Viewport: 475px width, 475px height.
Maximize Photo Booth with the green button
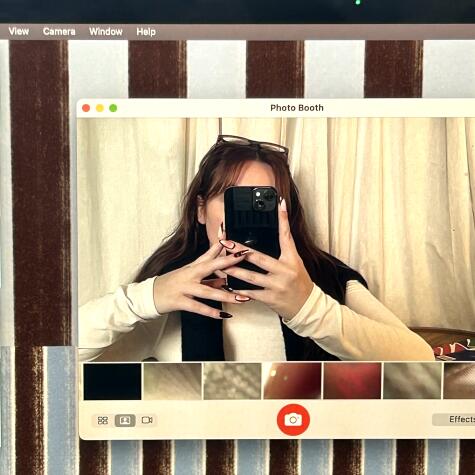[113, 108]
